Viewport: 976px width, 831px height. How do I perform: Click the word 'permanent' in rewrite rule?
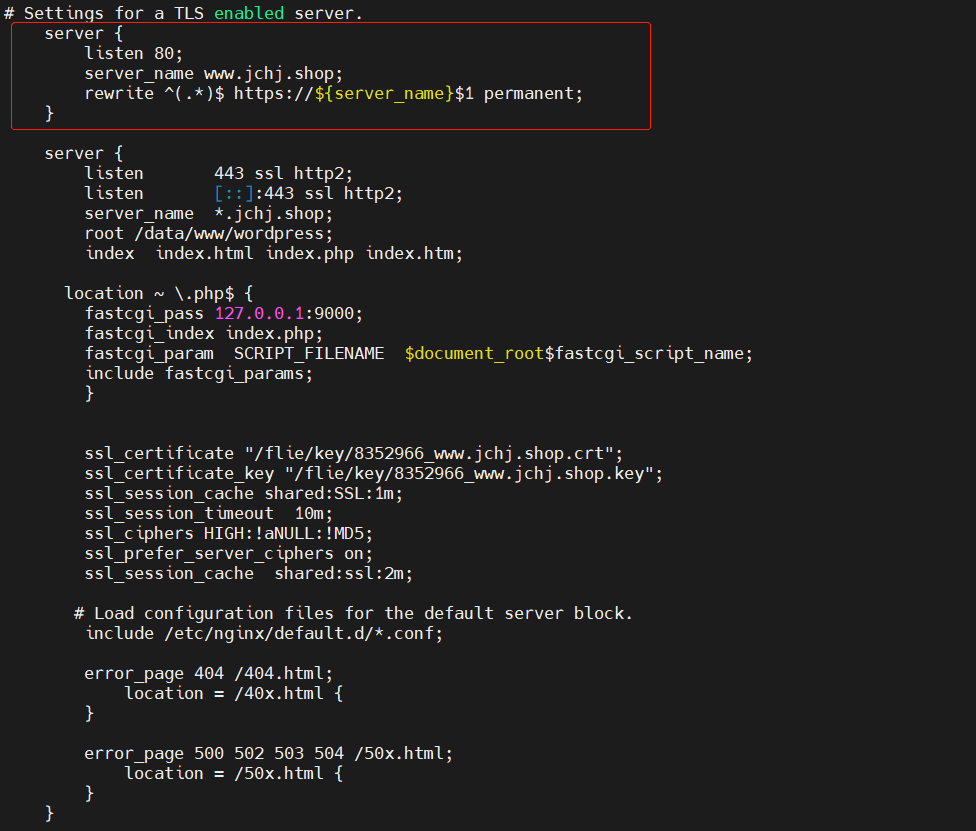[528, 93]
